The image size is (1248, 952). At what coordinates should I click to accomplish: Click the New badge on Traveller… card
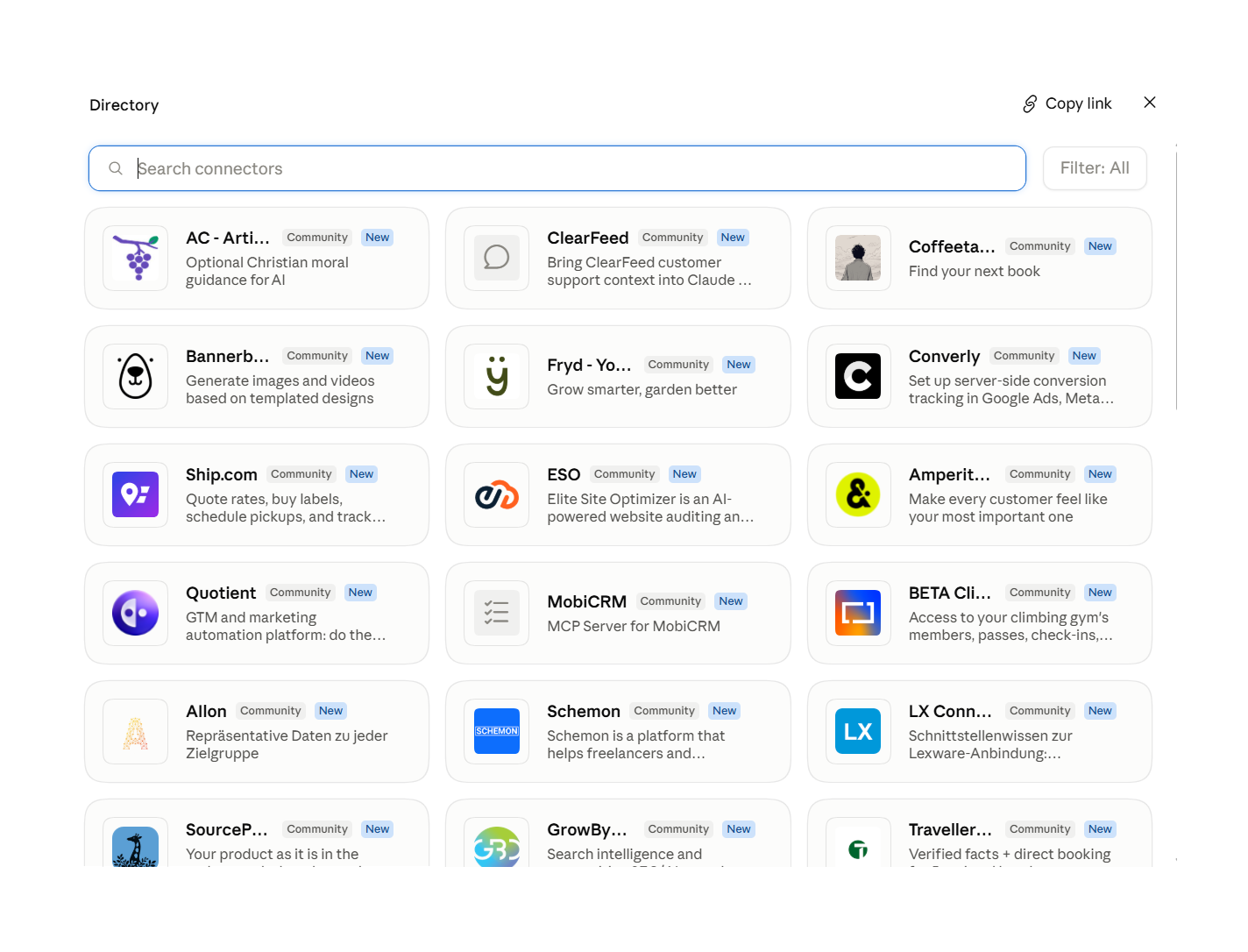[1100, 829]
